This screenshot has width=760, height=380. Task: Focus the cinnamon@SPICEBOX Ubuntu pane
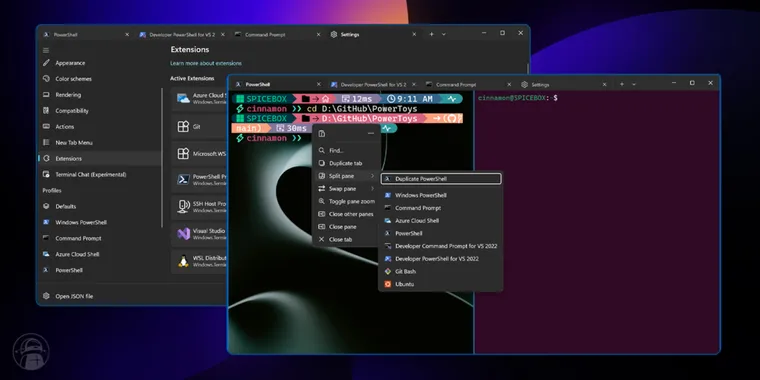597,222
